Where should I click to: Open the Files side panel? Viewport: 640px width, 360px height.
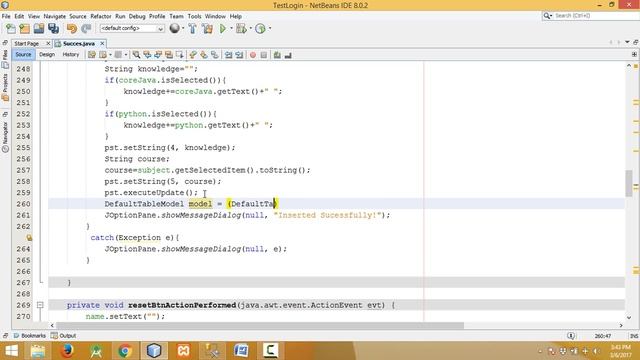[x=5, y=59]
